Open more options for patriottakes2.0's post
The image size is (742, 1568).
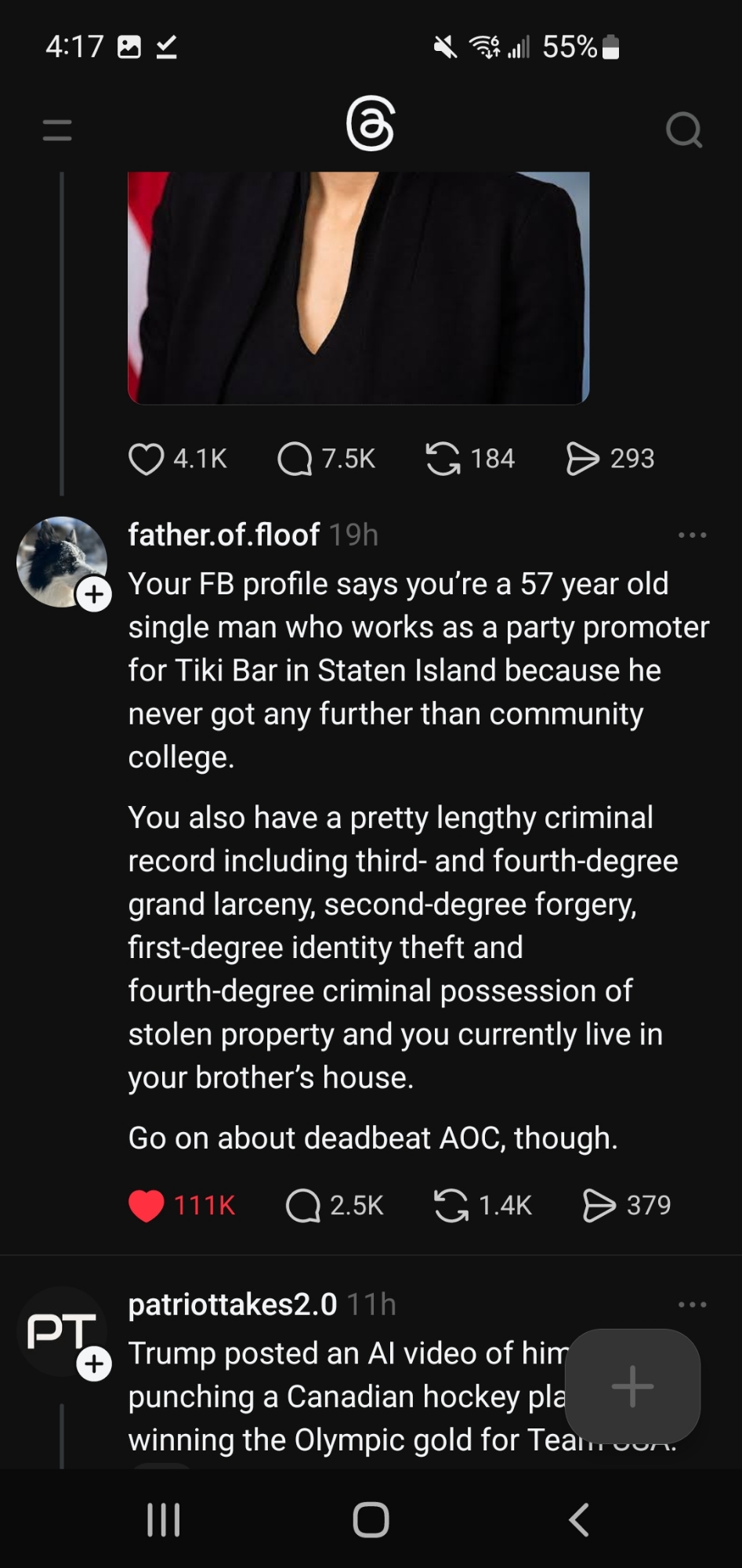pos(692,1305)
